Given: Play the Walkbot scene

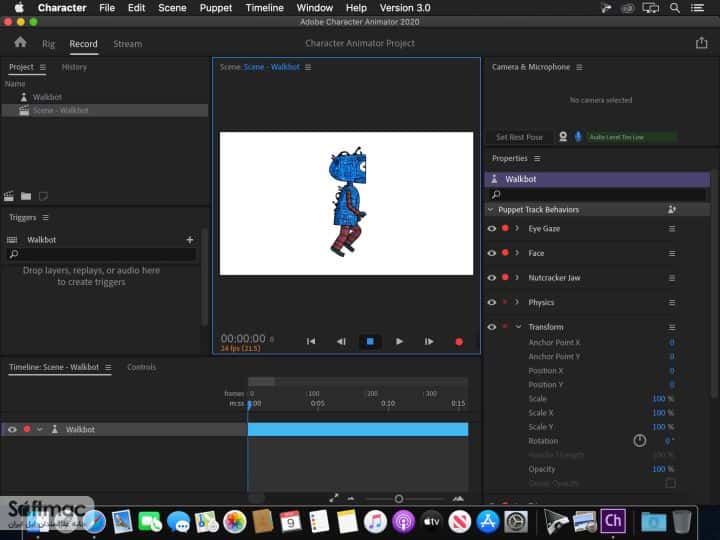Looking at the screenshot, I should (399, 341).
